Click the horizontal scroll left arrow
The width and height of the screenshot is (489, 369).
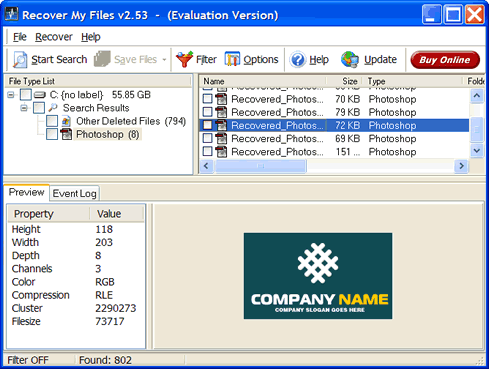click(206, 166)
